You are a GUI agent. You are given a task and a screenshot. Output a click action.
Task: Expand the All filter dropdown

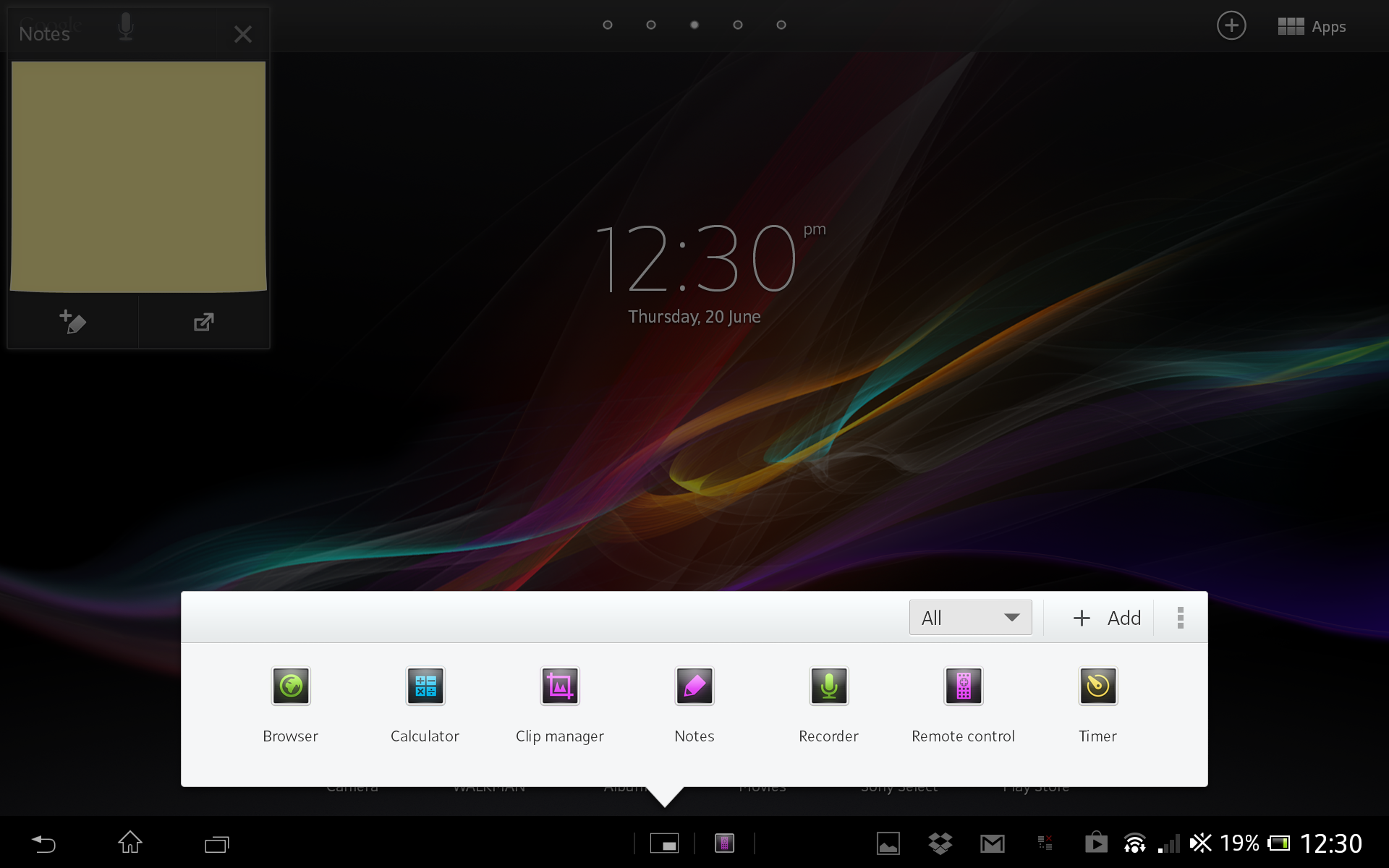pyautogui.click(x=970, y=618)
